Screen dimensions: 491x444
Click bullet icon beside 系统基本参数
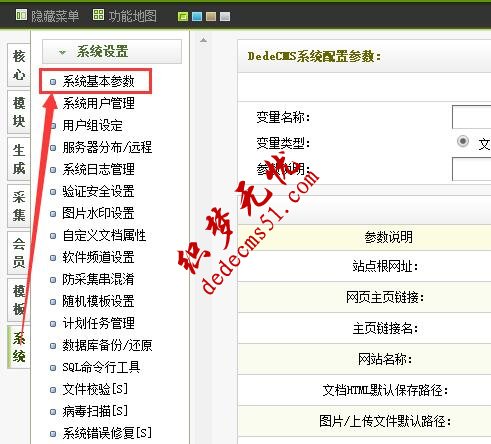click(x=53, y=82)
